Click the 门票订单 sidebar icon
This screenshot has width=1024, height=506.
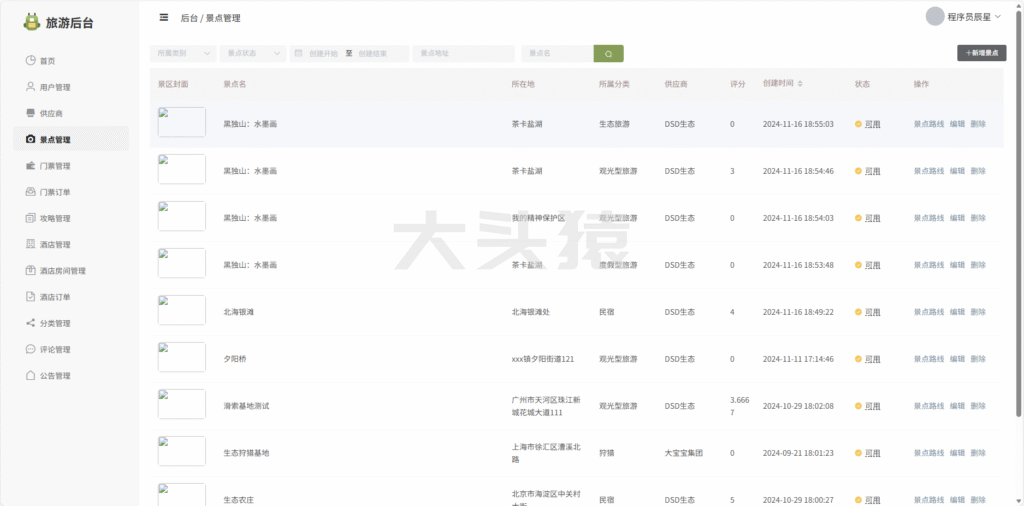pos(30,192)
